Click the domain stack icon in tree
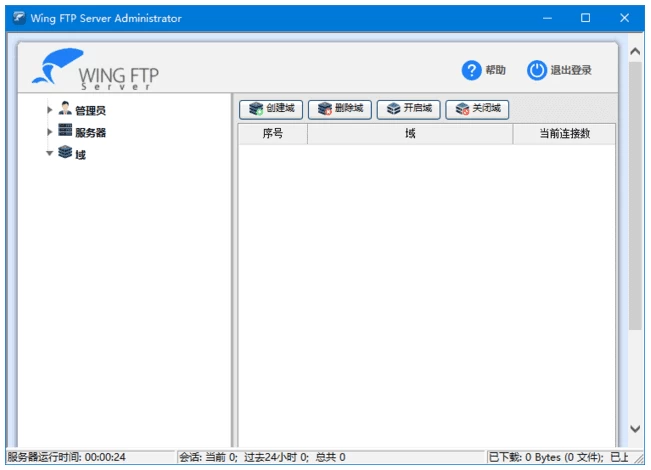Screen dimensions: 651x470 (x=65, y=153)
